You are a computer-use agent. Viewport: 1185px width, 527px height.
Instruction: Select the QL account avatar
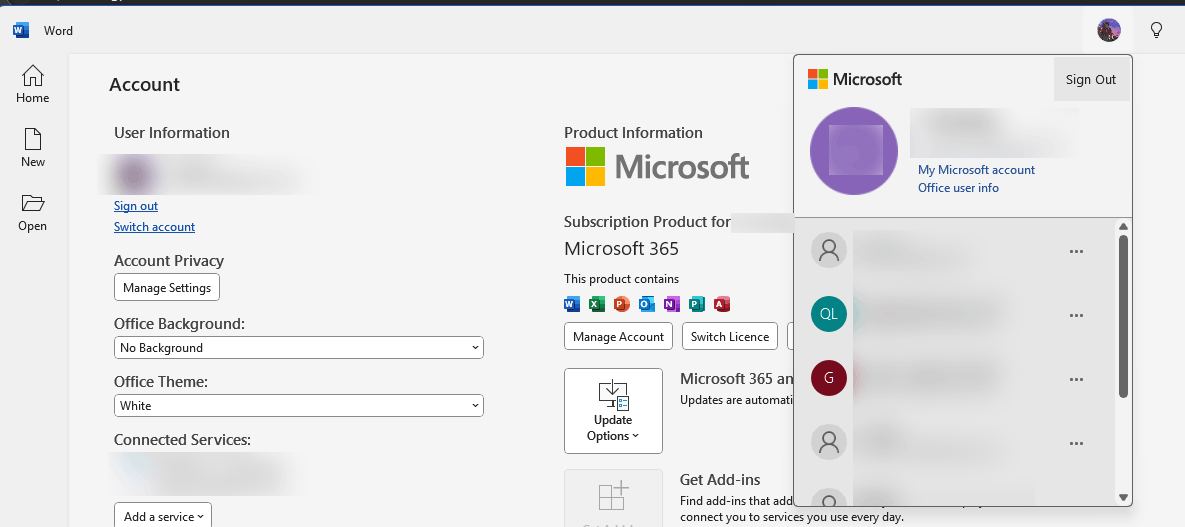829,314
